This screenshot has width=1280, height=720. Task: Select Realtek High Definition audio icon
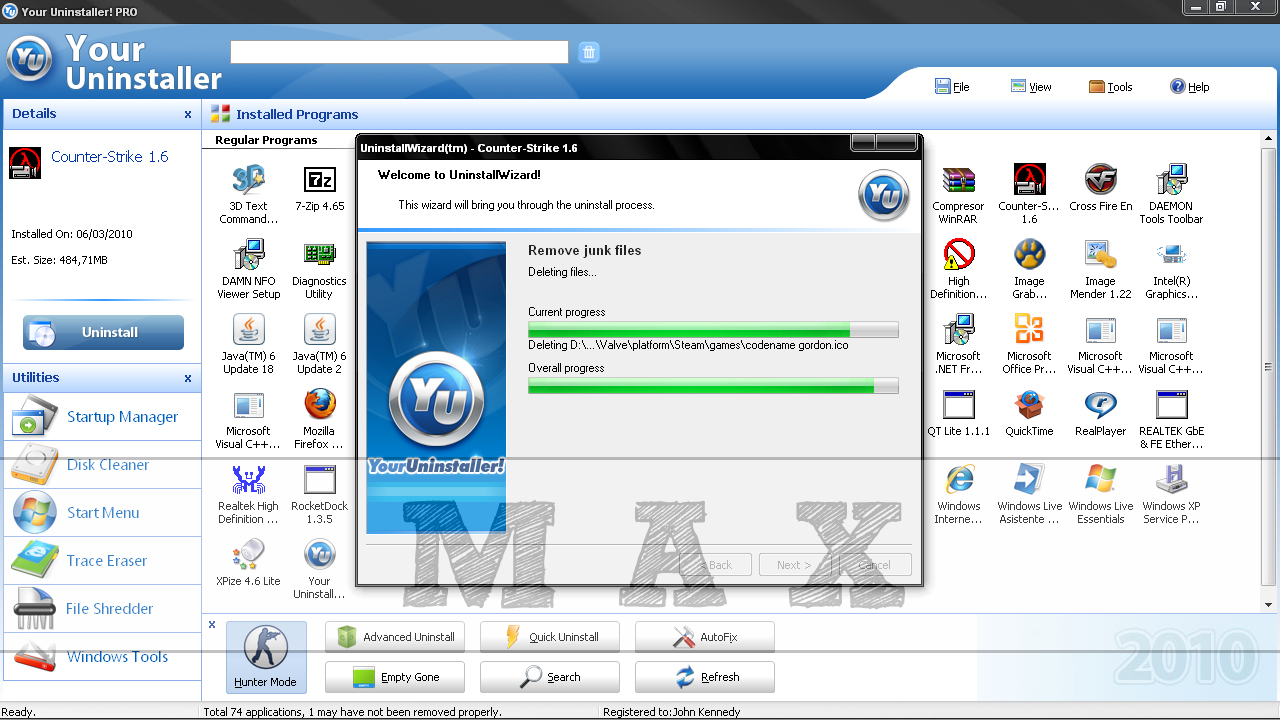[x=248, y=480]
